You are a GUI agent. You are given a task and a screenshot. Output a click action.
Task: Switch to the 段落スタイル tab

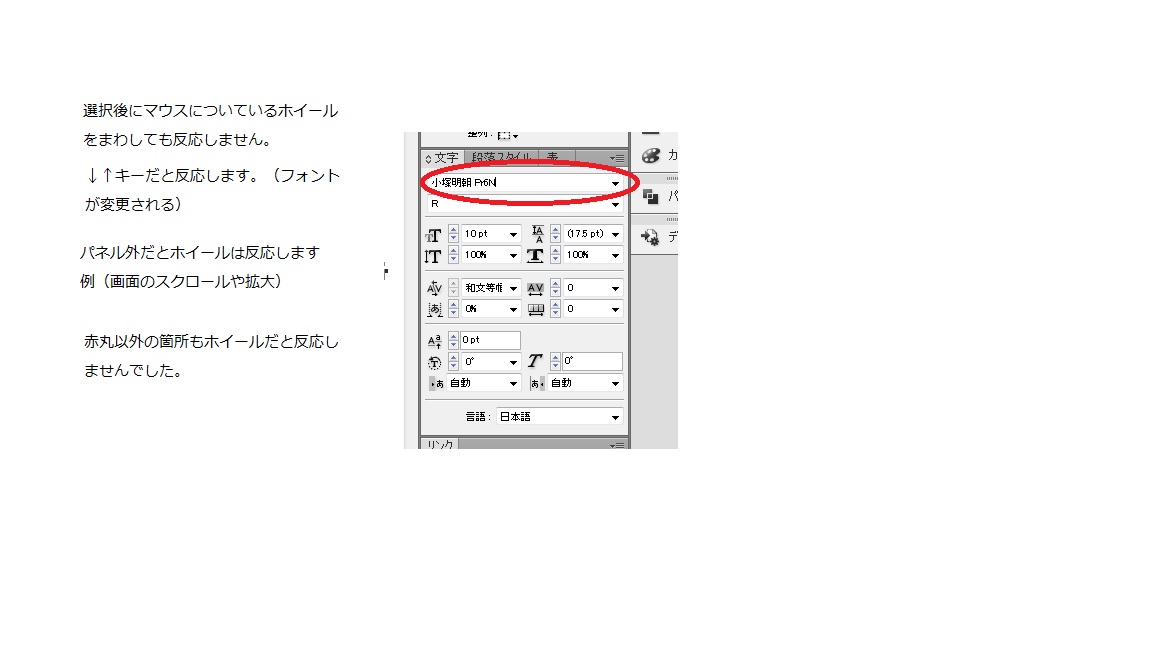(x=501, y=157)
